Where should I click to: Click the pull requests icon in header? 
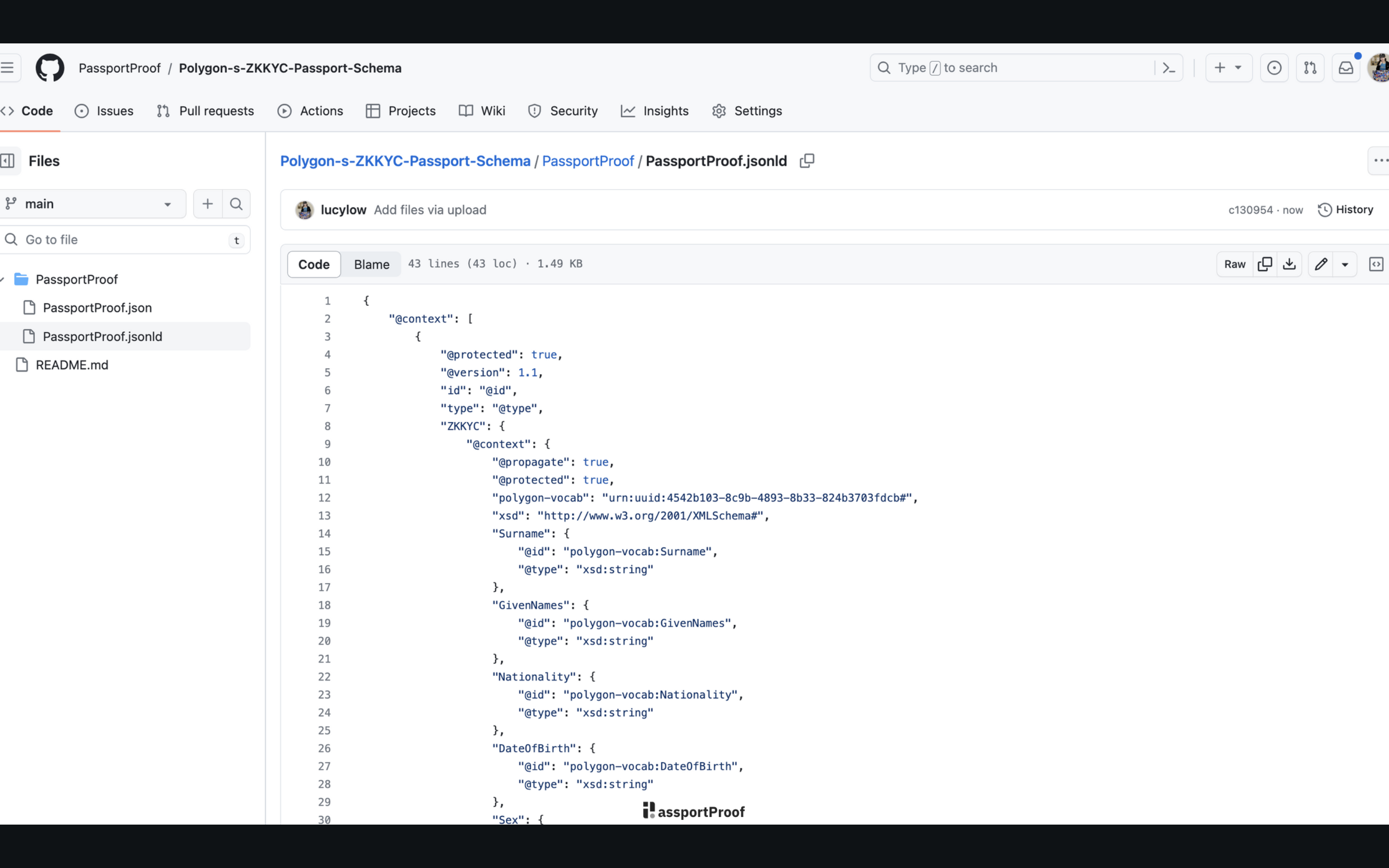[1310, 68]
